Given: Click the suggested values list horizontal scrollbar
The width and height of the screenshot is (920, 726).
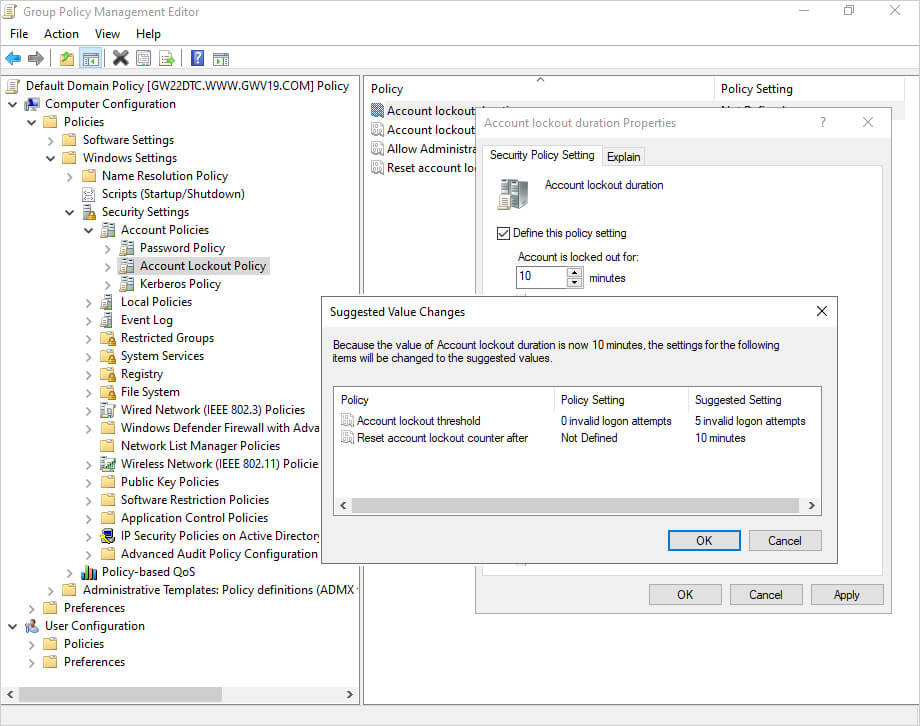Looking at the screenshot, I should pos(577,506).
